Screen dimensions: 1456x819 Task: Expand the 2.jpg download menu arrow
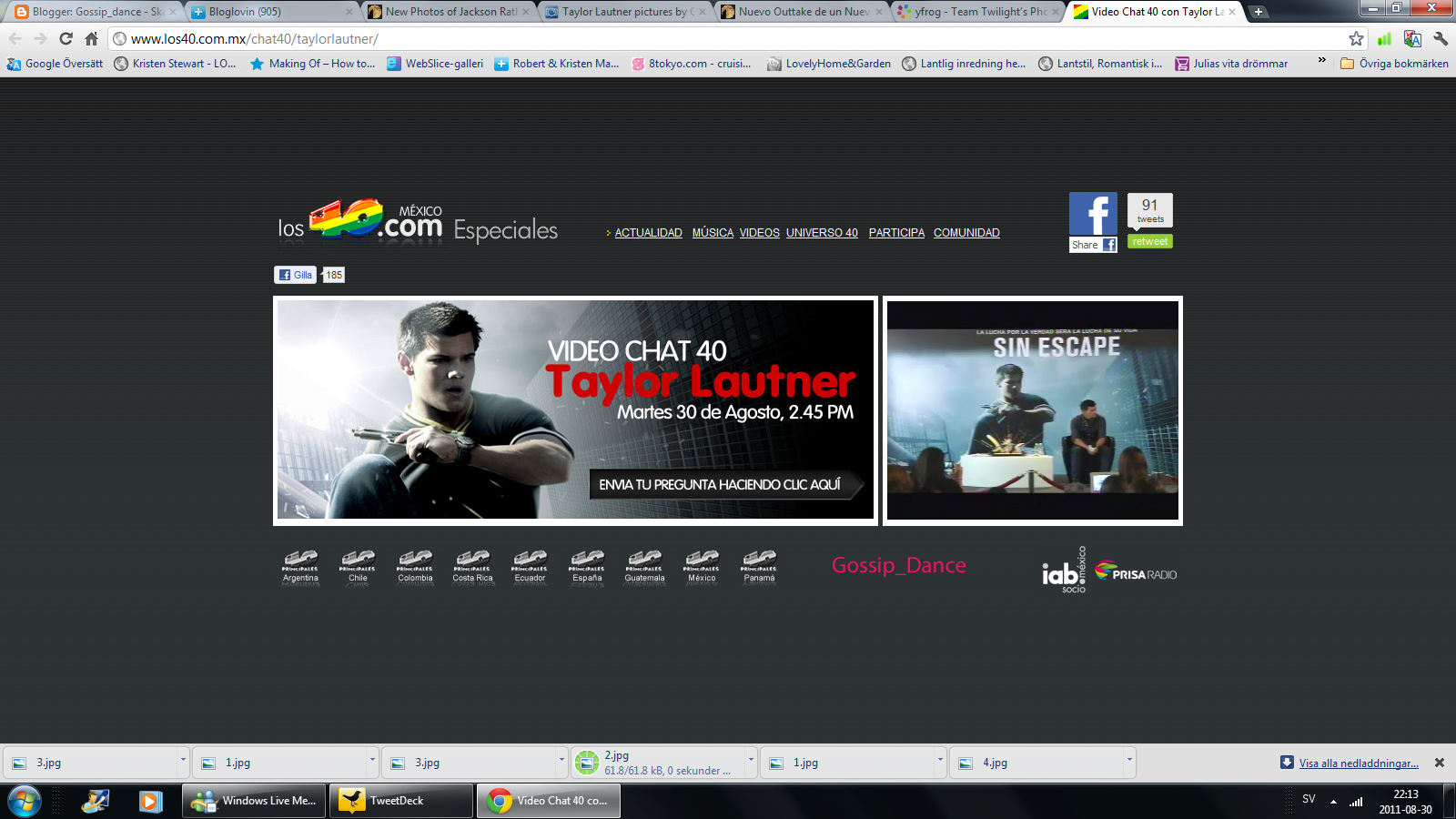(751, 761)
